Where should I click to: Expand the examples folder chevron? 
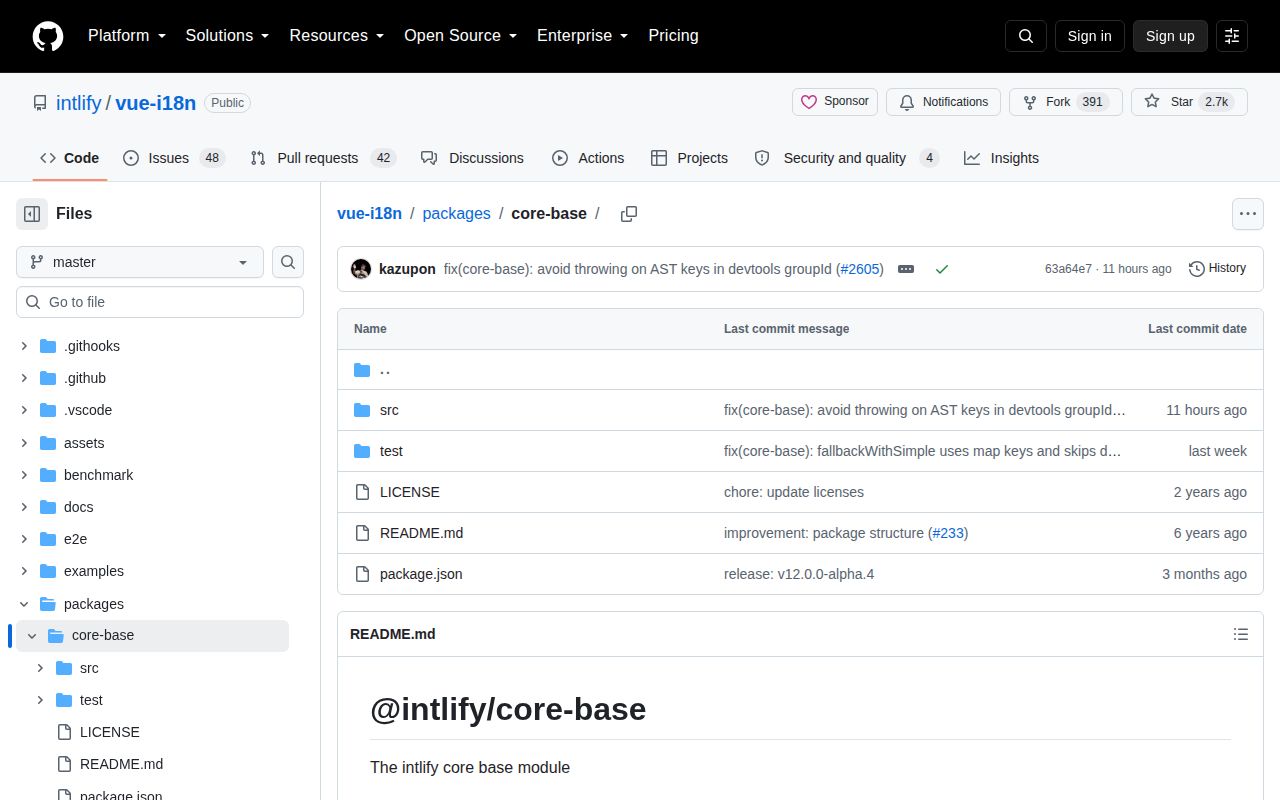click(x=24, y=571)
